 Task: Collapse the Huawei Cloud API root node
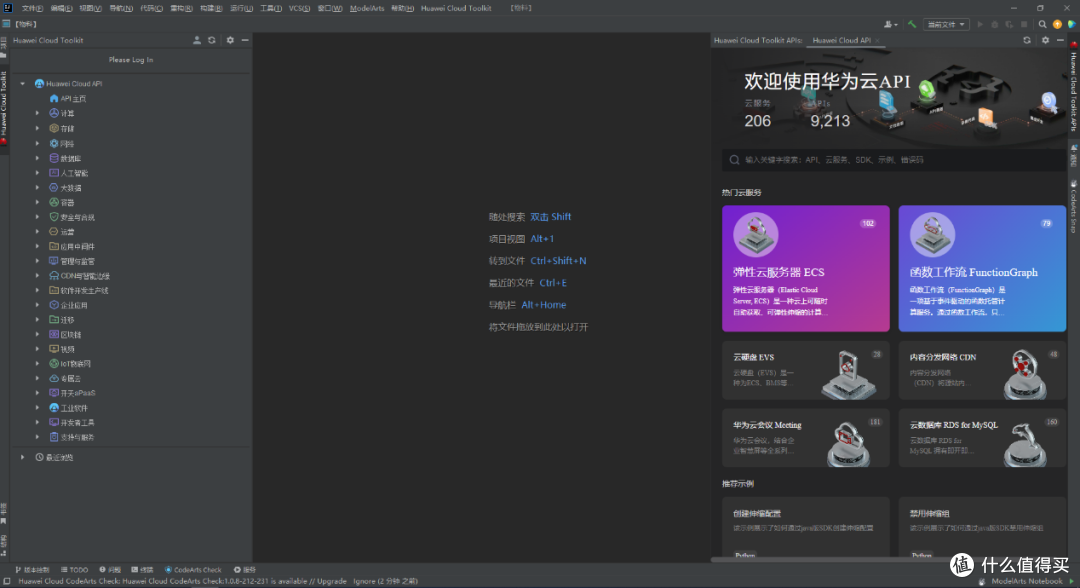(23, 84)
